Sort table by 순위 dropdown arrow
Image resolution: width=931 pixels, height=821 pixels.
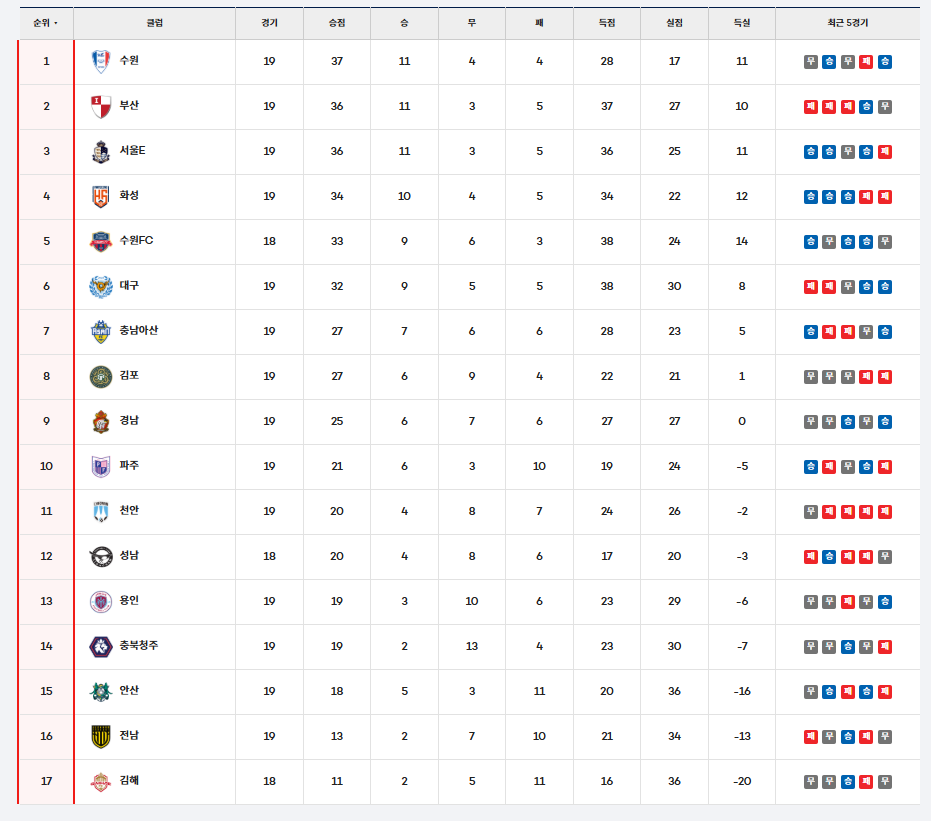pyautogui.click(x=56, y=23)
